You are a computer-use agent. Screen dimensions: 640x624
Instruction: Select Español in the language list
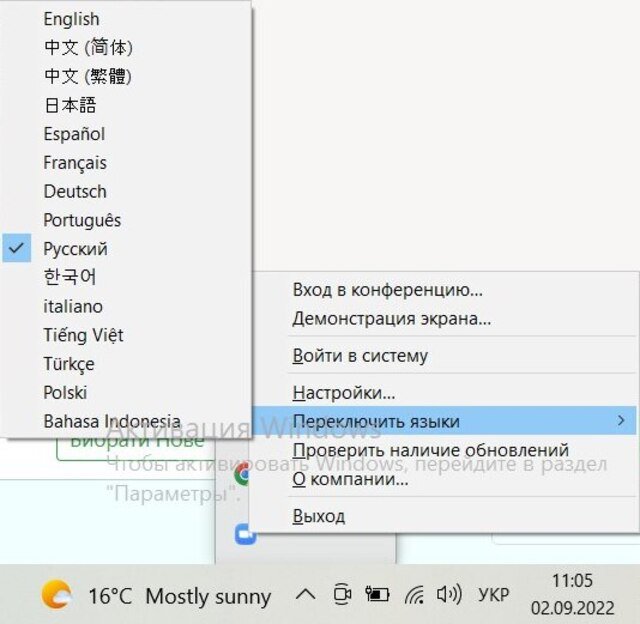click(x=74, y=134)
